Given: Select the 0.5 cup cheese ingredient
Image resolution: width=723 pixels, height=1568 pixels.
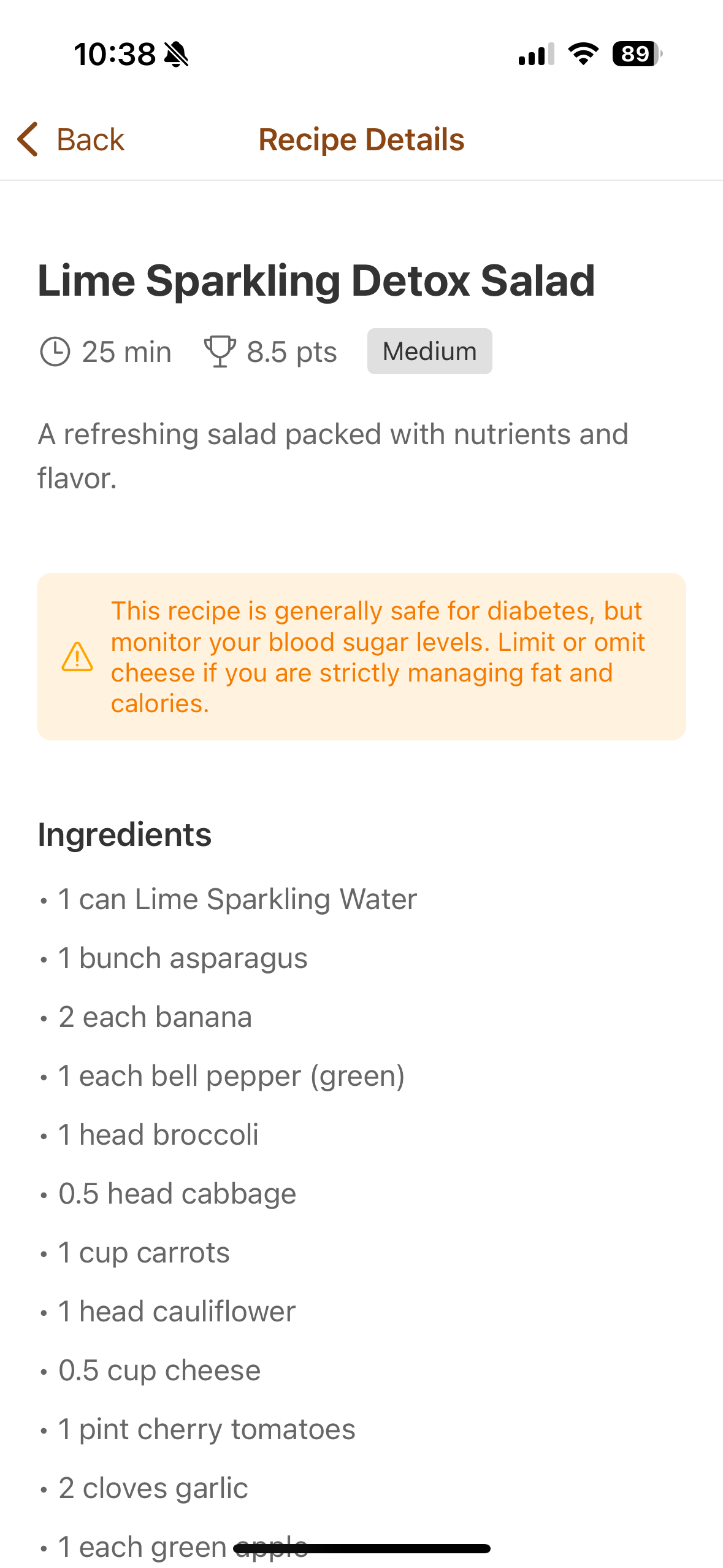Looking at the screenshot, I should point(159,1371).
